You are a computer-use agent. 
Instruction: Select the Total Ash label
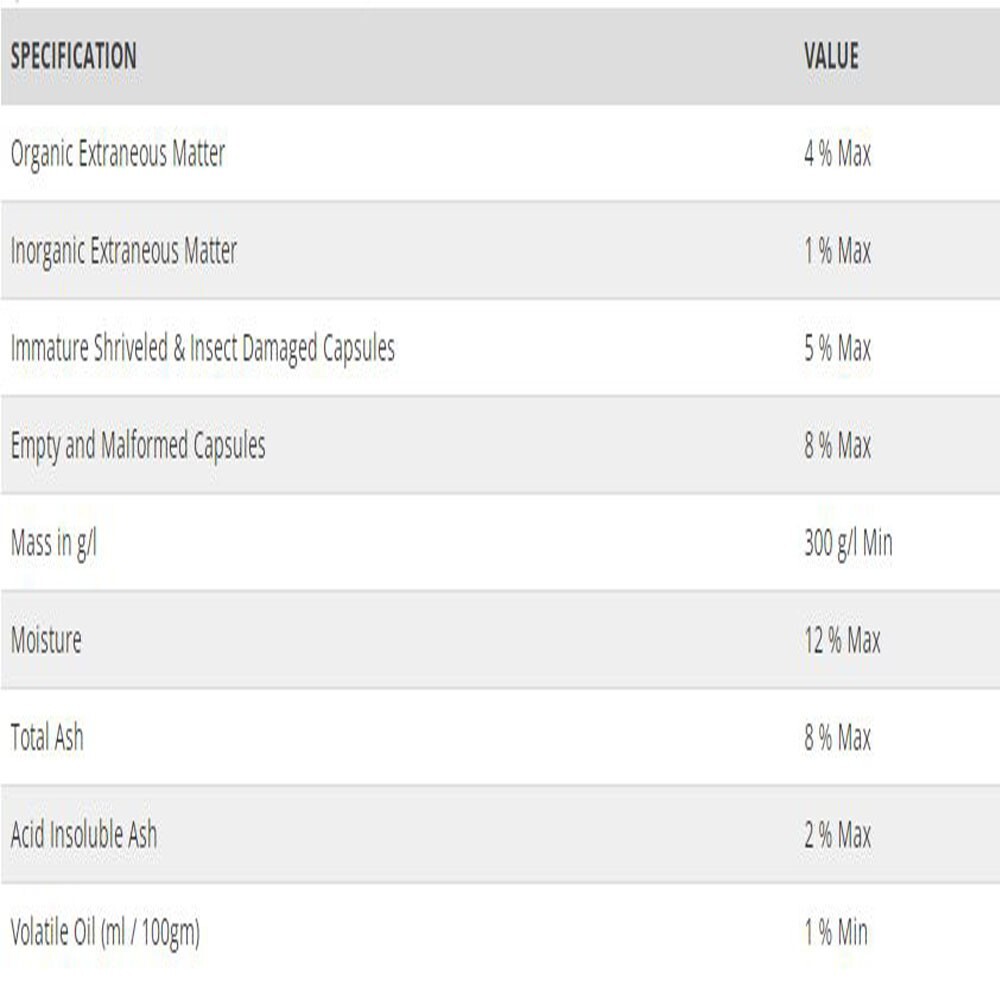click(x=47, y=737)
